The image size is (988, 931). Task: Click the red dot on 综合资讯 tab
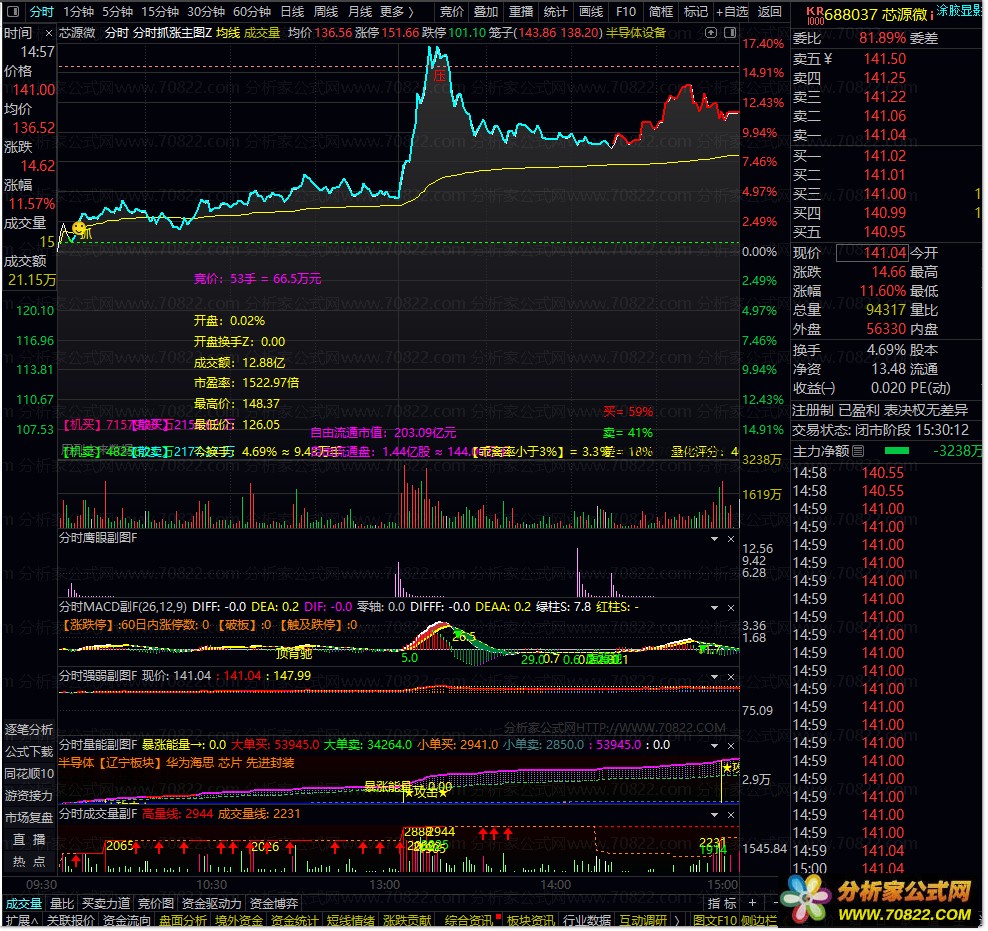(500, 918)
